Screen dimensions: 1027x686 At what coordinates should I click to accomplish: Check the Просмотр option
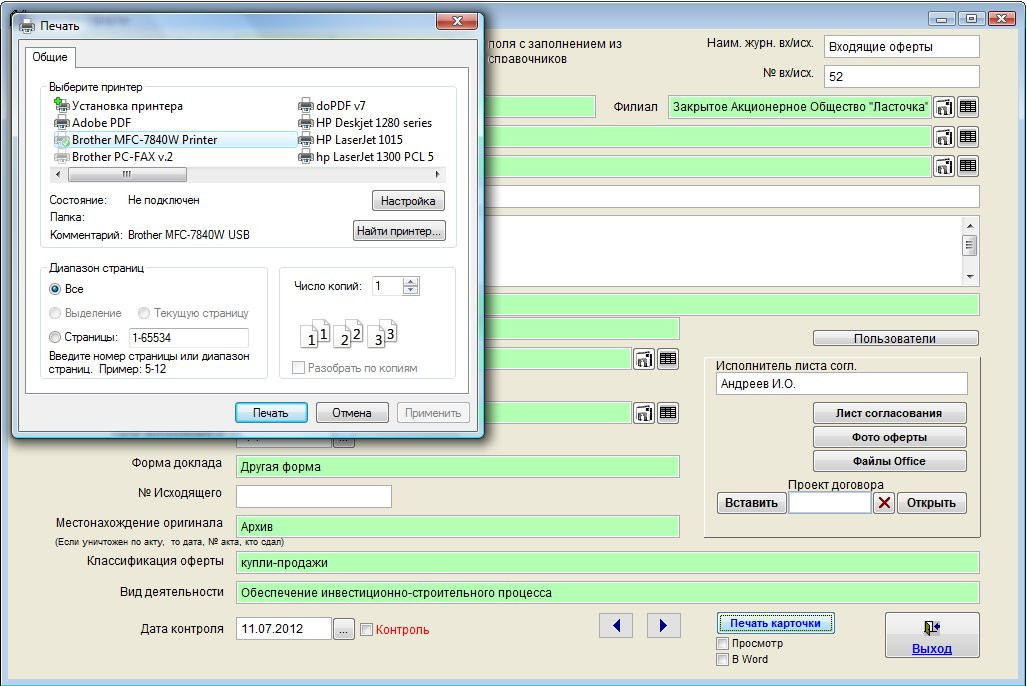click(723, 644)
